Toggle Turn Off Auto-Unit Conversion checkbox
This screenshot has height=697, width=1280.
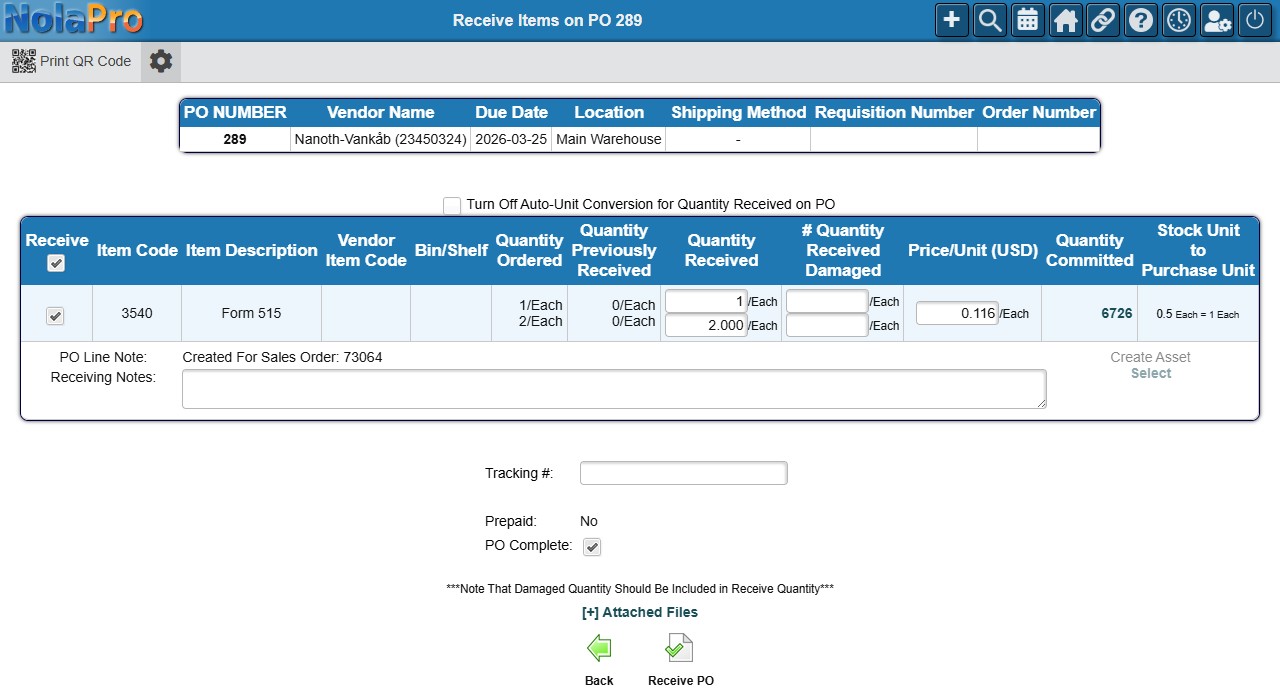coord(452,205)
